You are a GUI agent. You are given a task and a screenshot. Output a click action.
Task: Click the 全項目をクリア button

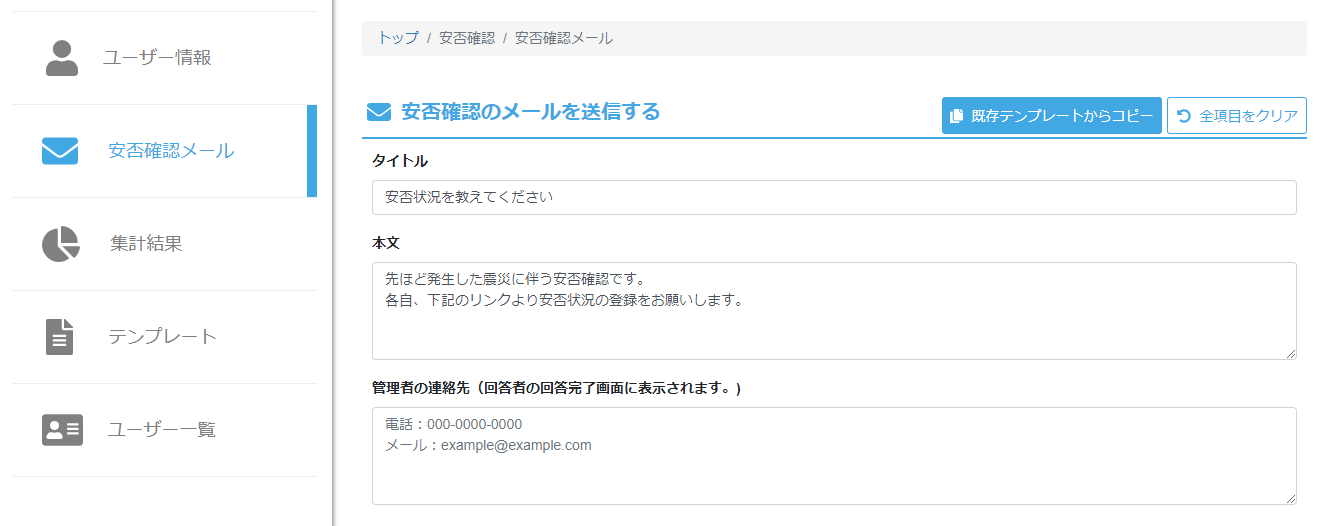pyautogui.click(x=1237, y=116)
